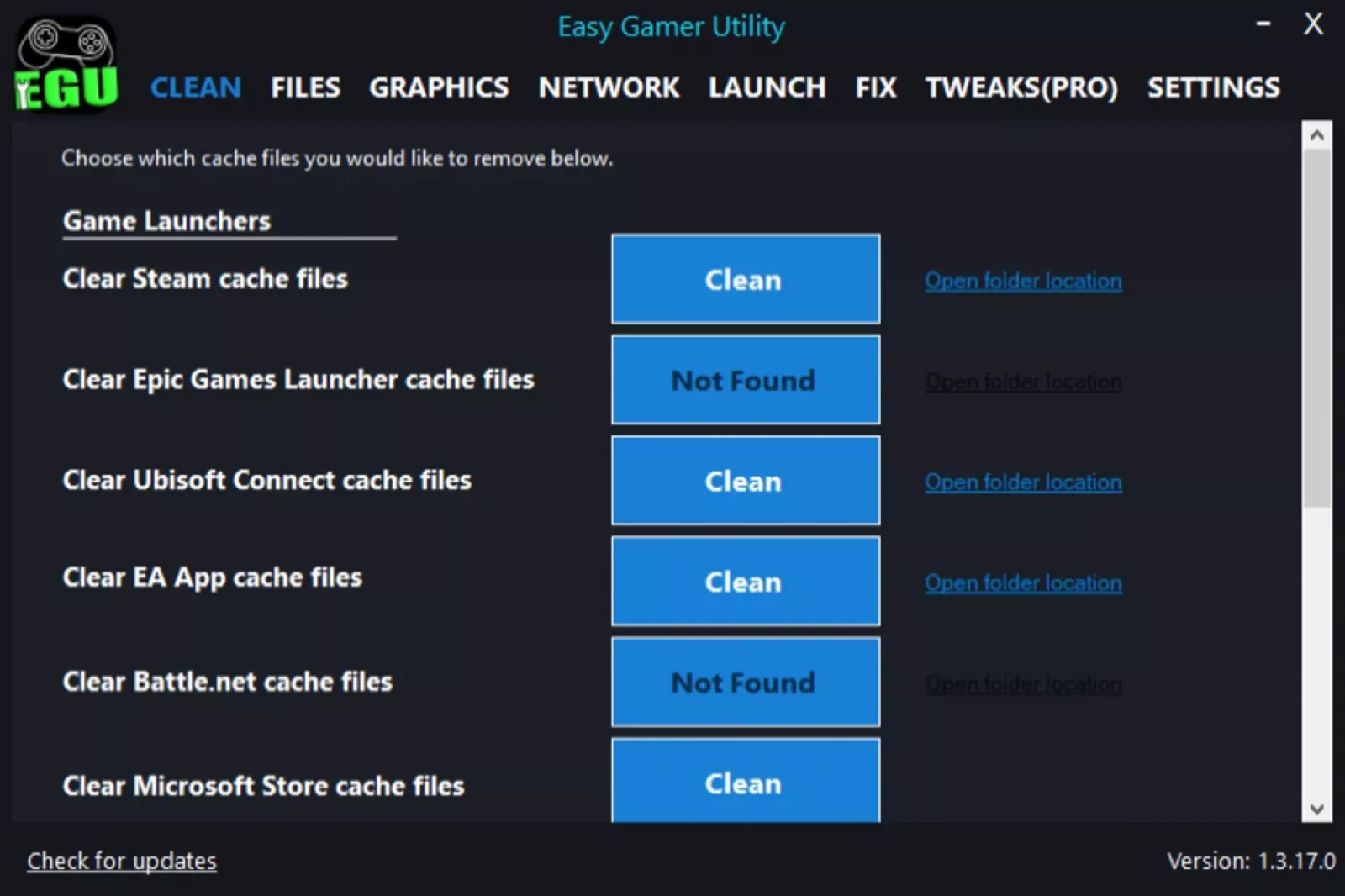Select the LAUNCH tab
The image size is (1345, 896).
(767, 87)
